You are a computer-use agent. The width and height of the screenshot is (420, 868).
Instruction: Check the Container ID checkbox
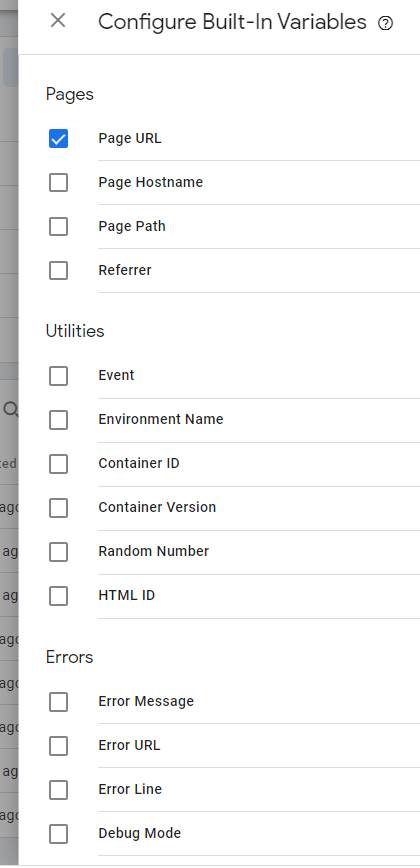click(59, 464)
